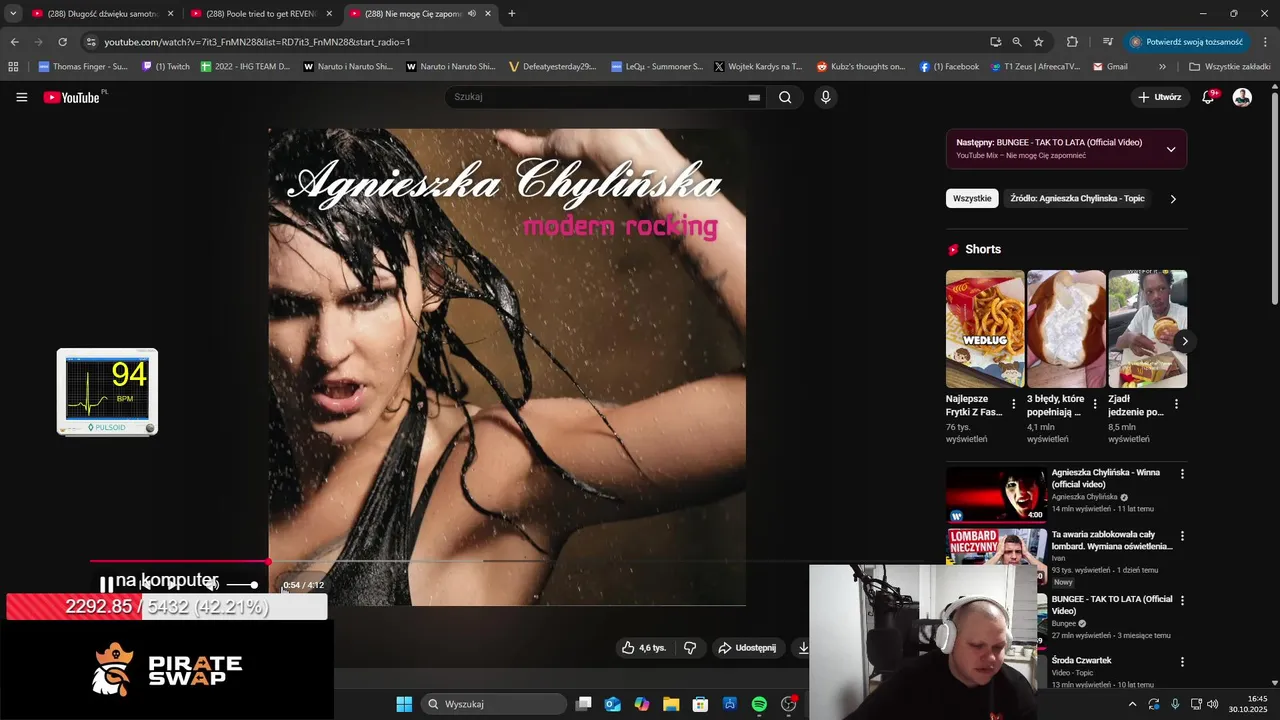The height and width of the screenshot is (720, 1280).
Task: Open Outlook from the taskbar
Action: click(x=612, y=704)
